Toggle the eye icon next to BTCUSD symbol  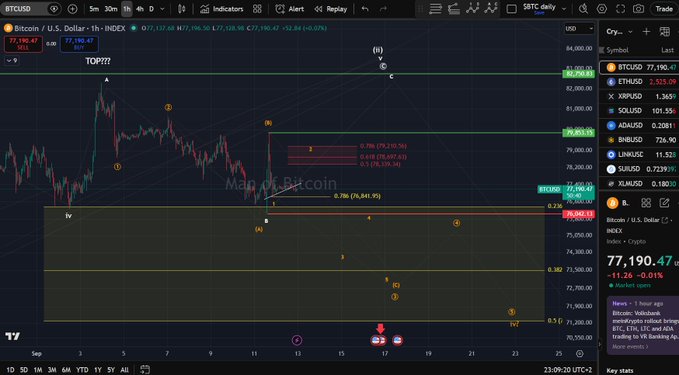(54, 9)
